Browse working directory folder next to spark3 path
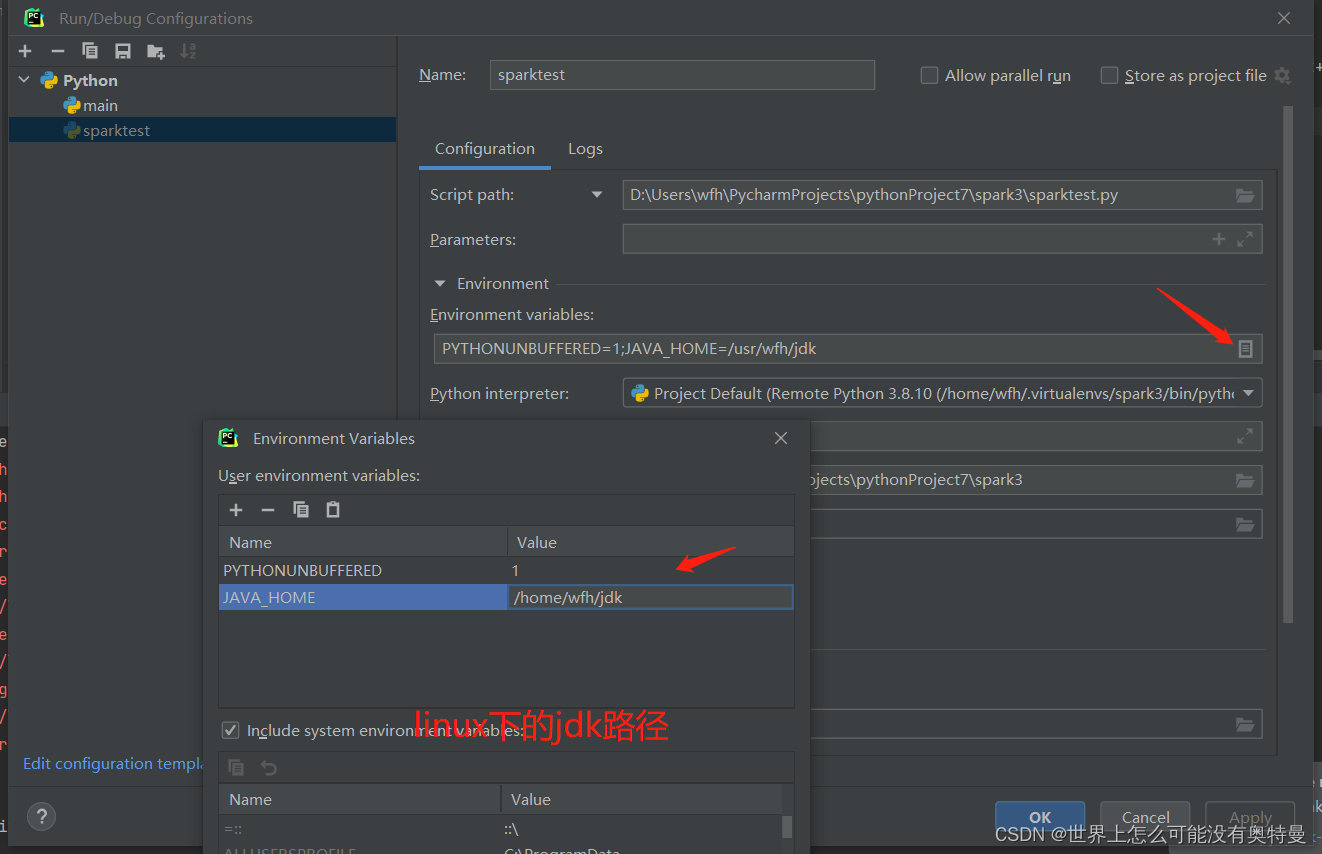1322x854 pixels. [x=1245, y=480]
